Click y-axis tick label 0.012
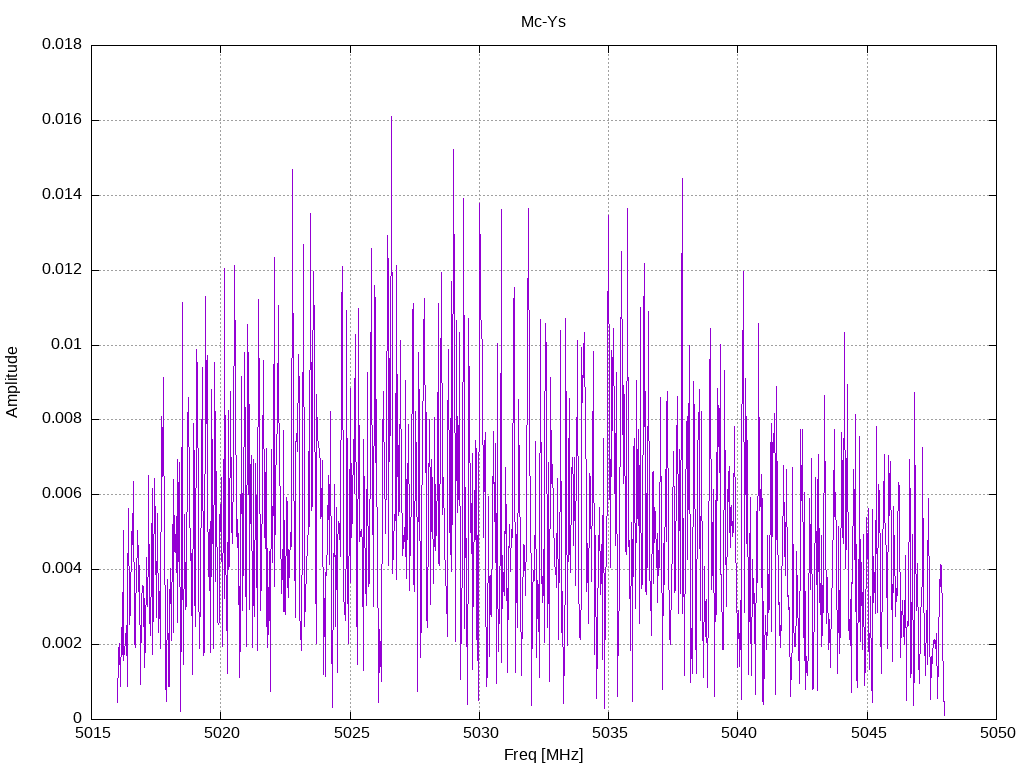Viewport: 1024px width, 768px height. [62, 269]
